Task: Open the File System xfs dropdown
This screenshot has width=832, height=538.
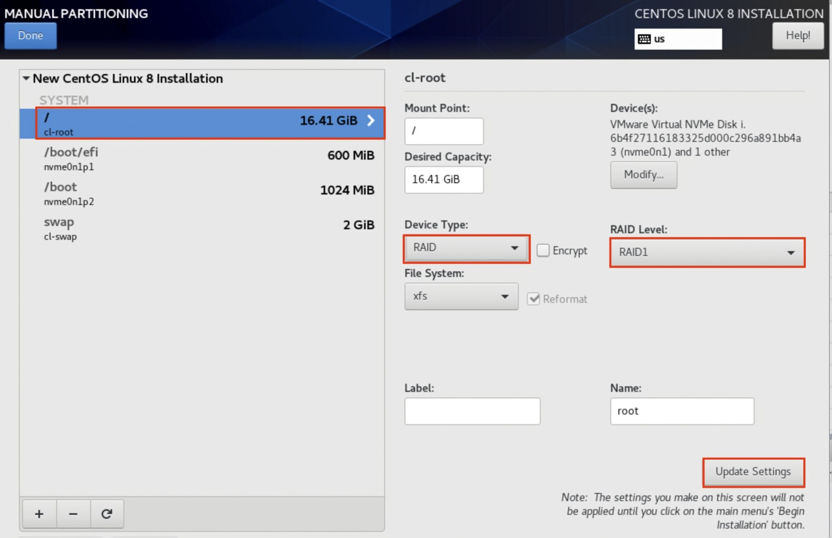Action: pos(461,296)
